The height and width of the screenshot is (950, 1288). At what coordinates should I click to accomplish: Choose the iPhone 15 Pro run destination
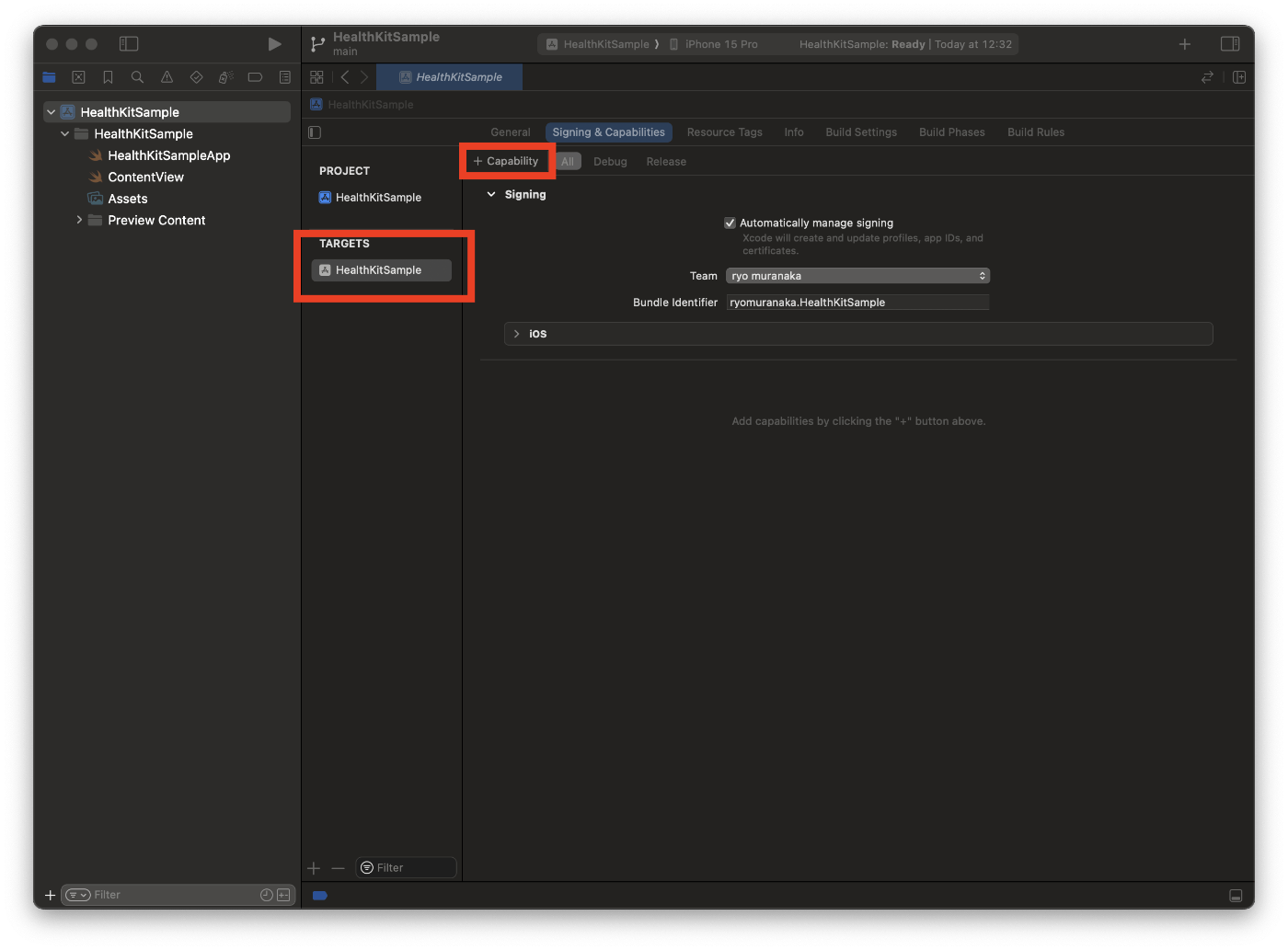tap(714, 44)
